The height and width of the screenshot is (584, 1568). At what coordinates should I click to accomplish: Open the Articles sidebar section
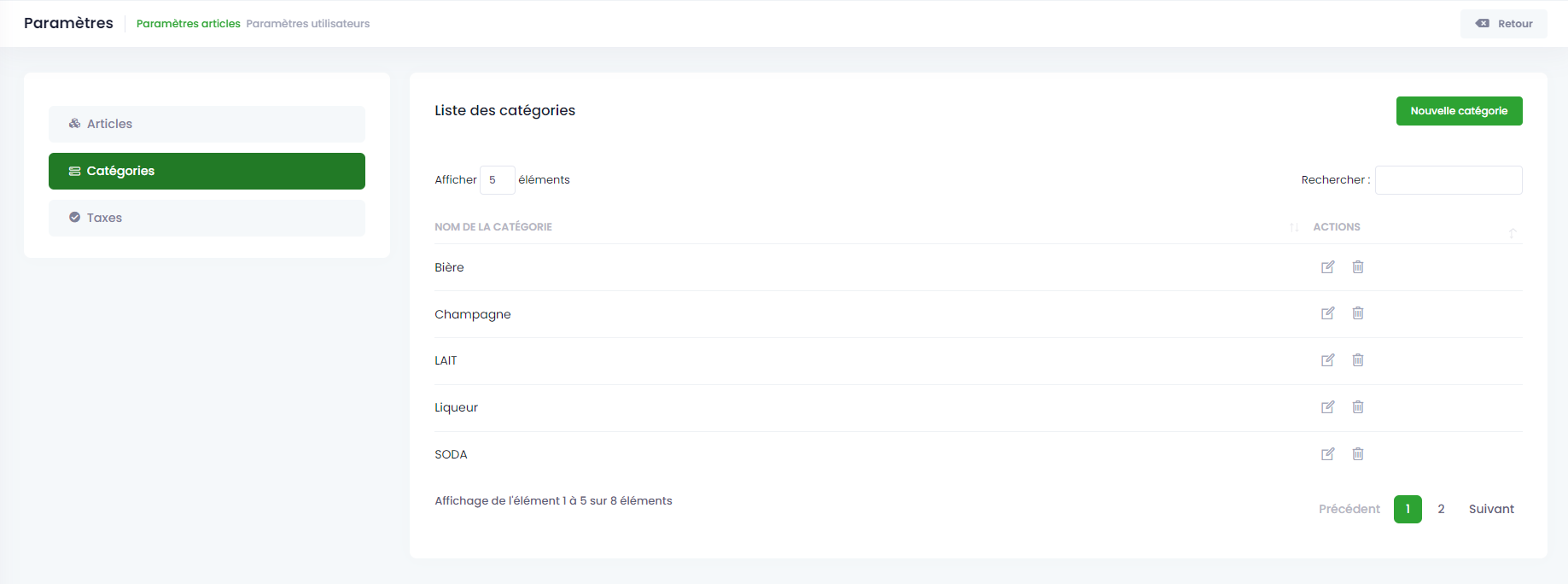[207, 124]
